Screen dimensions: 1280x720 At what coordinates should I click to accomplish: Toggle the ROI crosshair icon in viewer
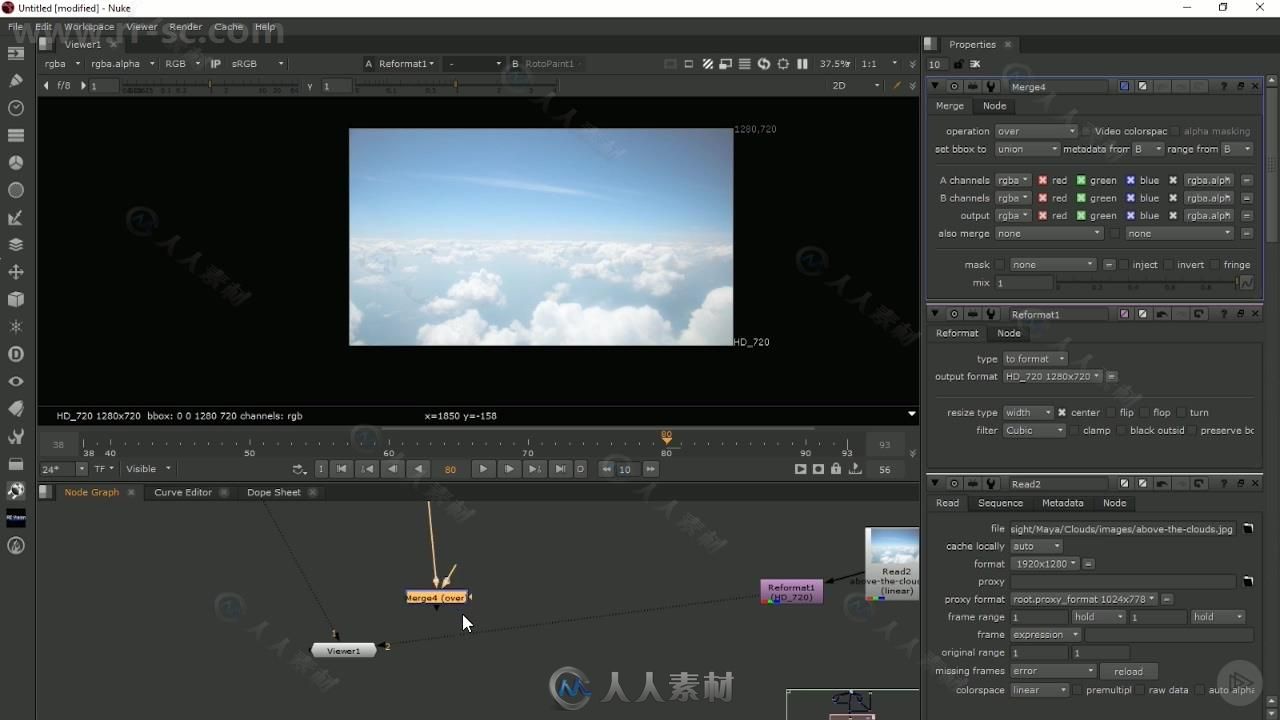[783, 64]
